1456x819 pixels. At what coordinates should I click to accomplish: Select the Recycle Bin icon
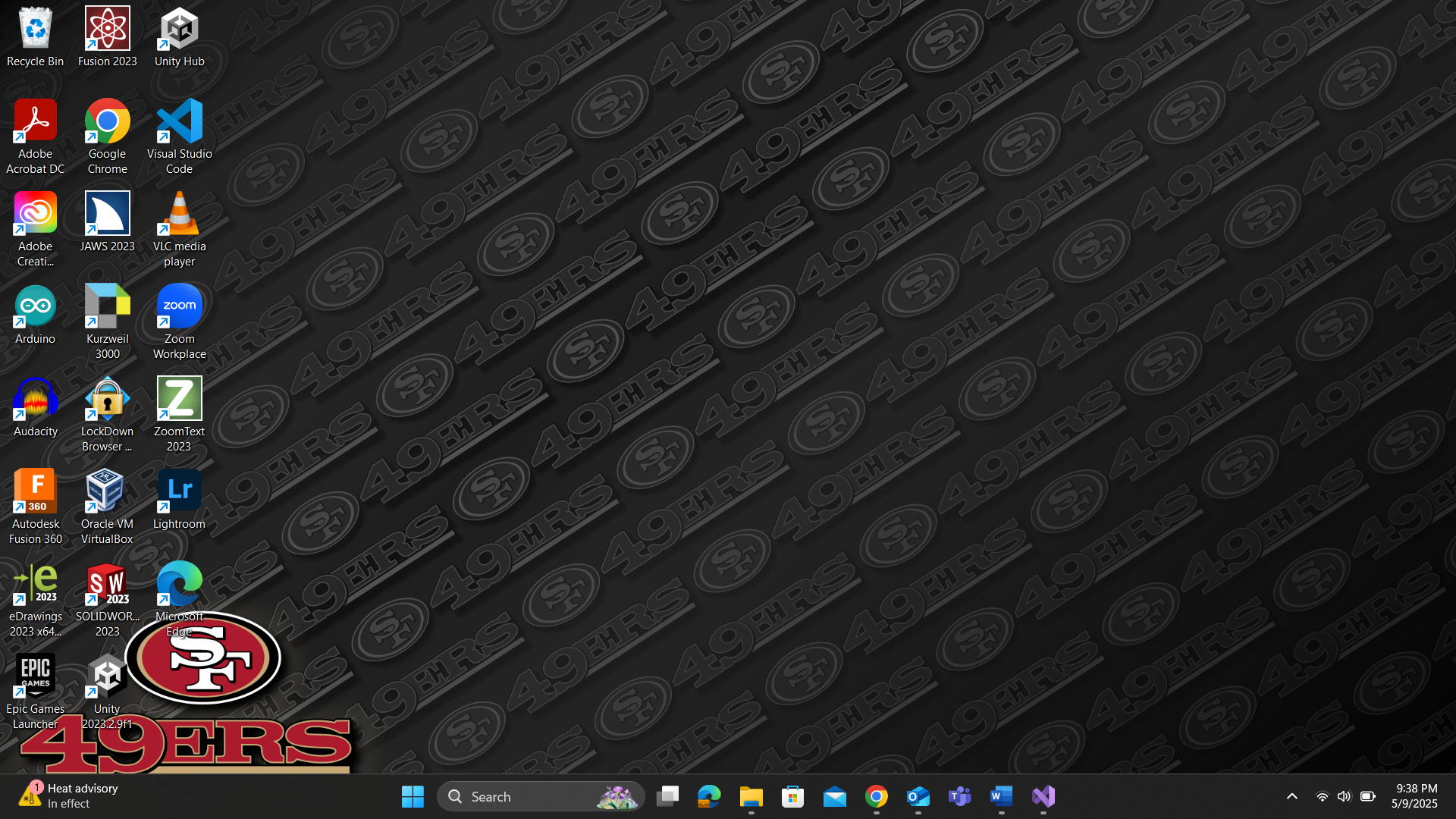pos(35,30)
